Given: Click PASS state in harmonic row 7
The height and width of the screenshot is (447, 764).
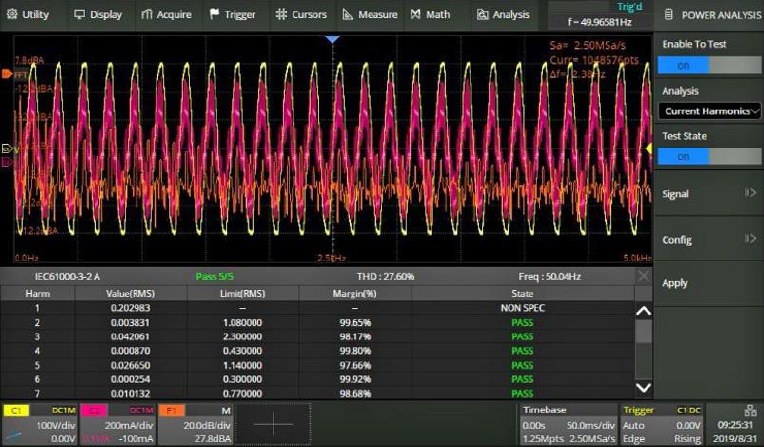Looking at the screenshot, I should click(x=522, y=393).
